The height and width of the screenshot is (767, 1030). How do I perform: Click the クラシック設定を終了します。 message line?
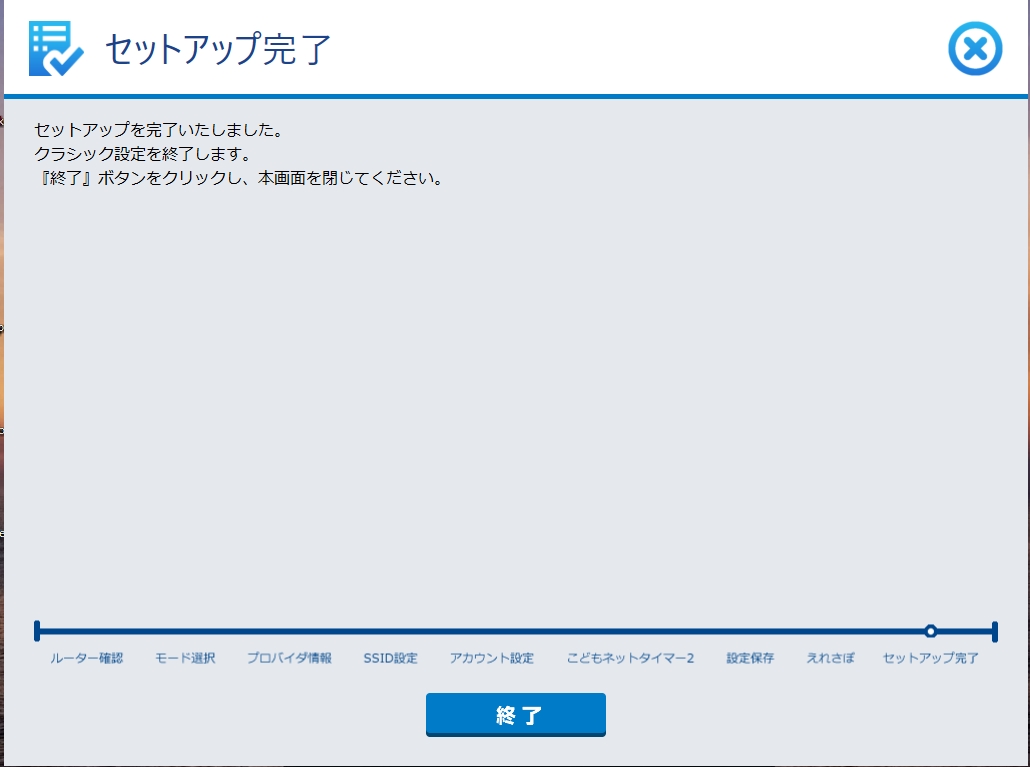pyautogui.click(x=141, y=155)
